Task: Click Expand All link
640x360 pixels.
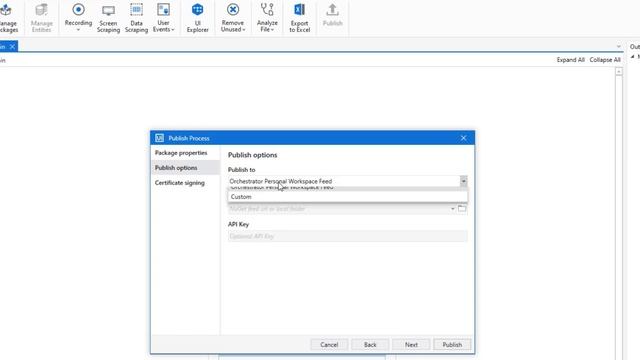Action: coord(570,60)
